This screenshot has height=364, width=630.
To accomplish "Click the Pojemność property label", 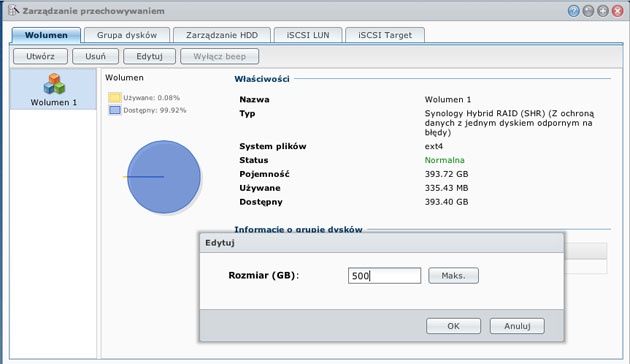I will tap(264, 174).
